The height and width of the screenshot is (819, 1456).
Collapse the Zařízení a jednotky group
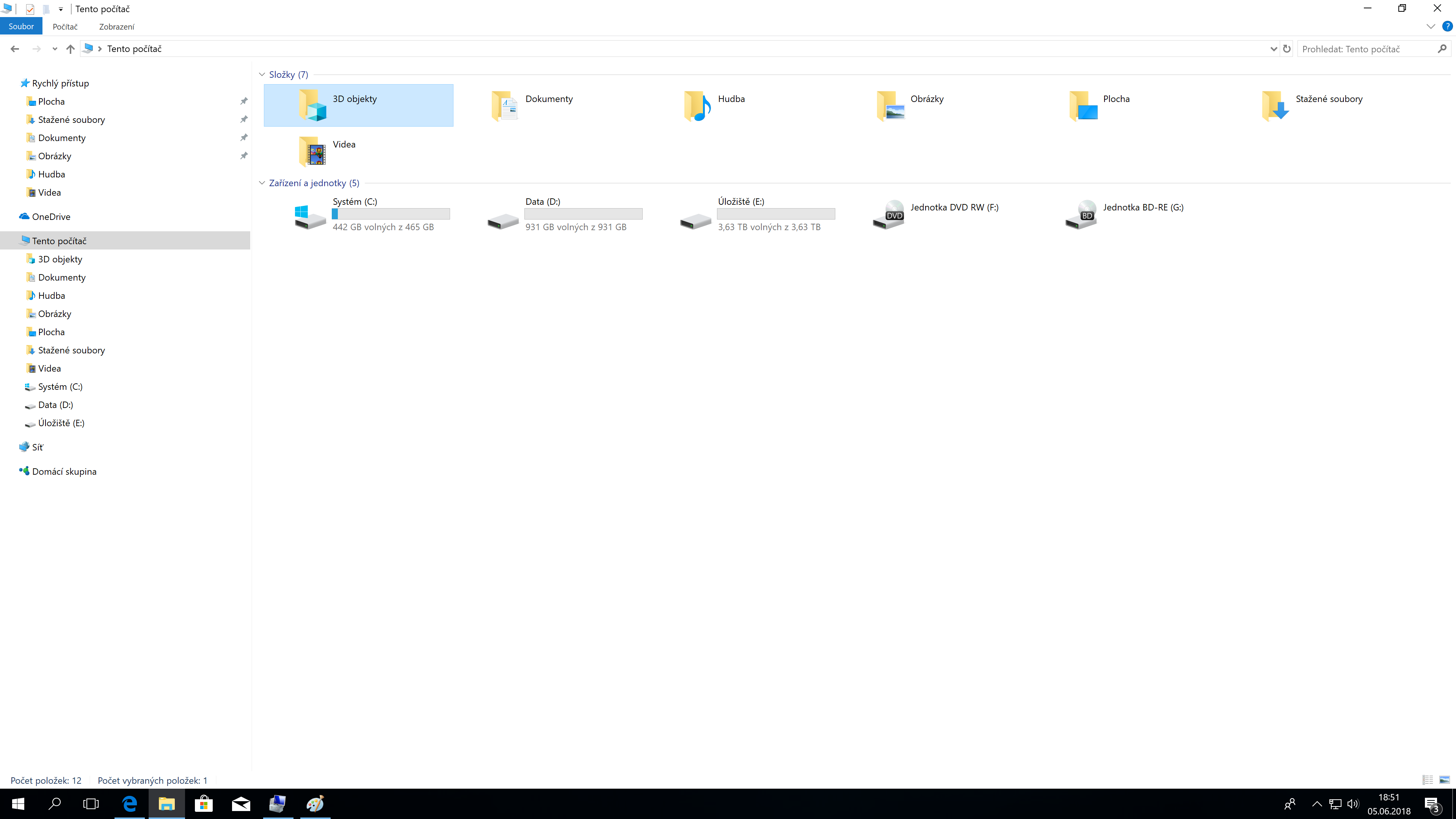[262, 183]
